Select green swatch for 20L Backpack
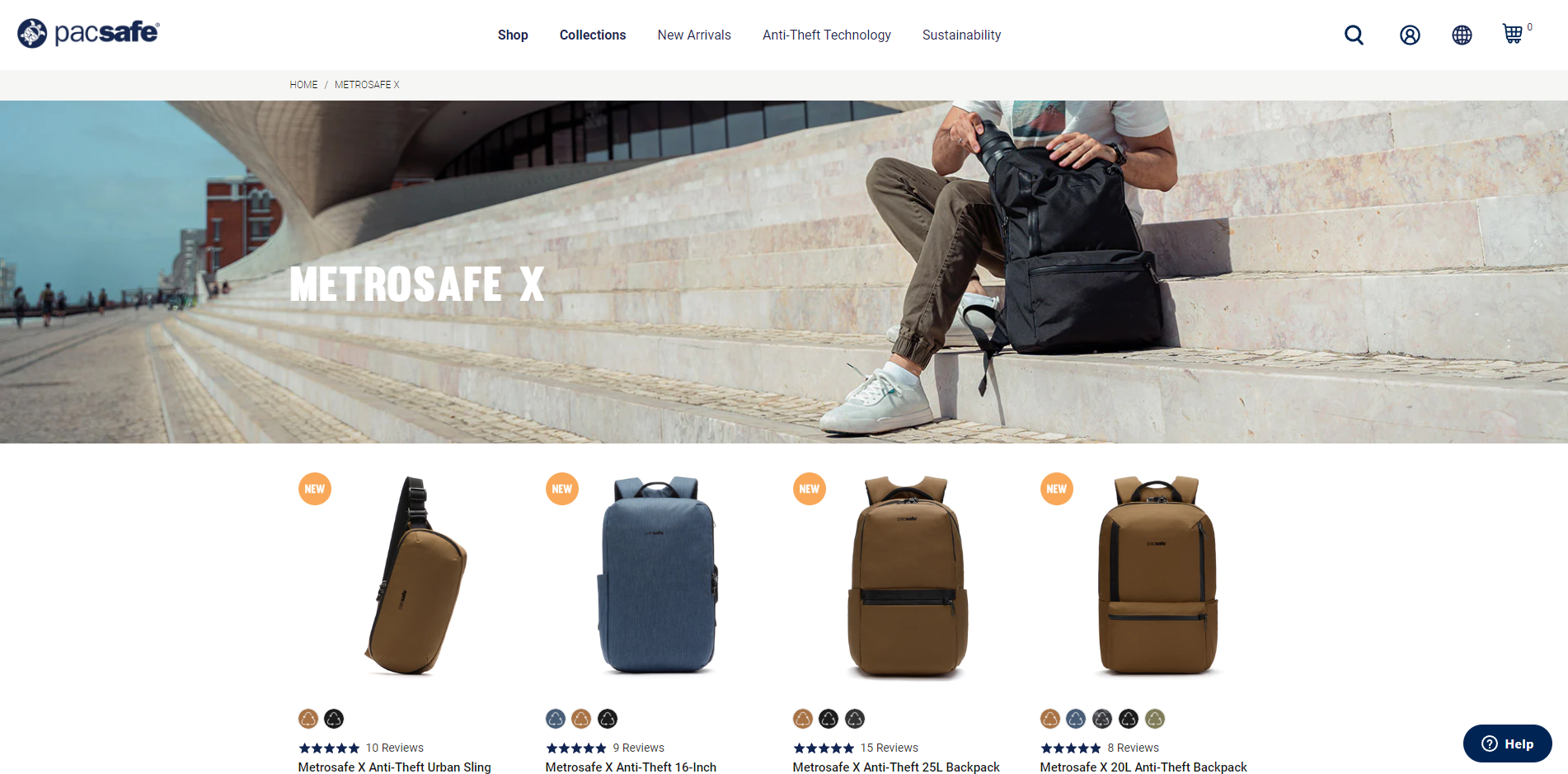The width and height of the screenshot is (1568, 774). 1155,719
